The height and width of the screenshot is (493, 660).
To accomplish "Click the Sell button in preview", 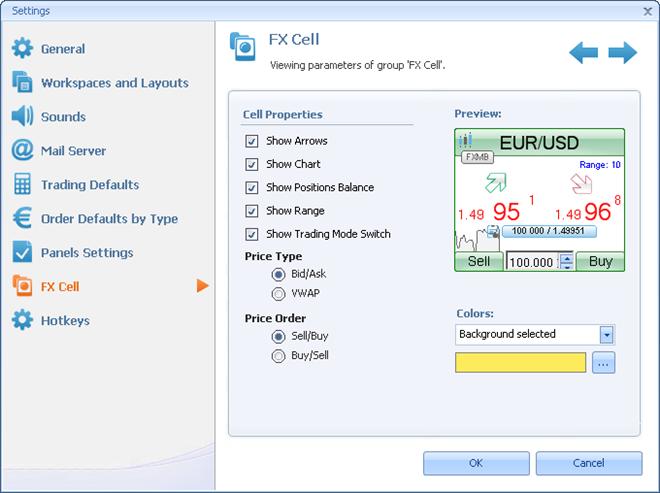I will 479,261.
